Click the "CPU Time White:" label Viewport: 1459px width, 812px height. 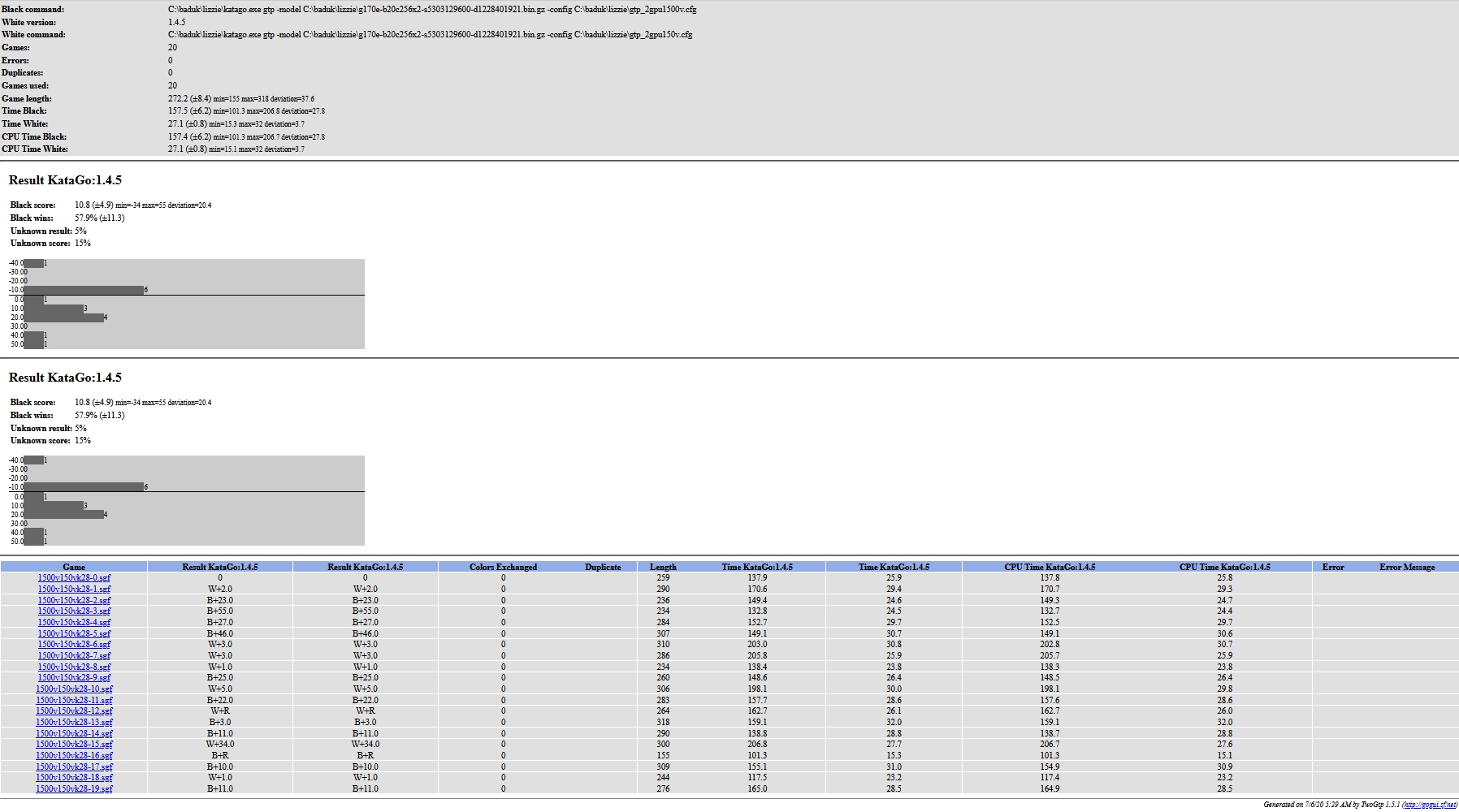pyautogui.click(x=35, y=149)
